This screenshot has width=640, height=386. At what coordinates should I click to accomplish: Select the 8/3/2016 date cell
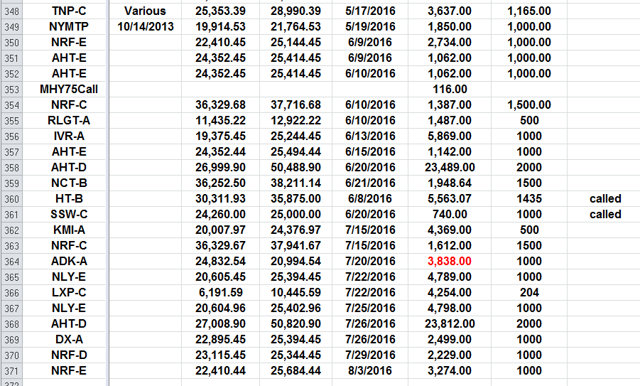pyautogui.click(x=370, y=371)
